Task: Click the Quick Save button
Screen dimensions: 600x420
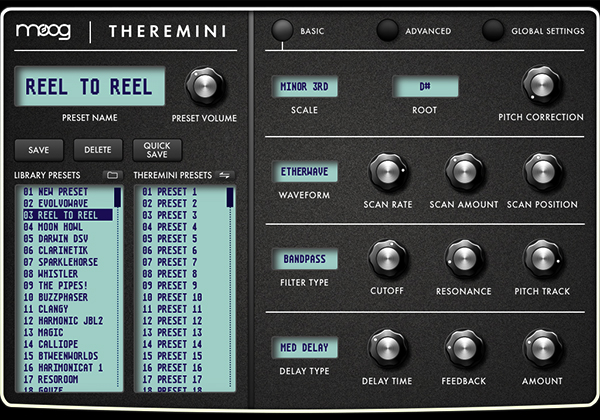Action: 157,150
